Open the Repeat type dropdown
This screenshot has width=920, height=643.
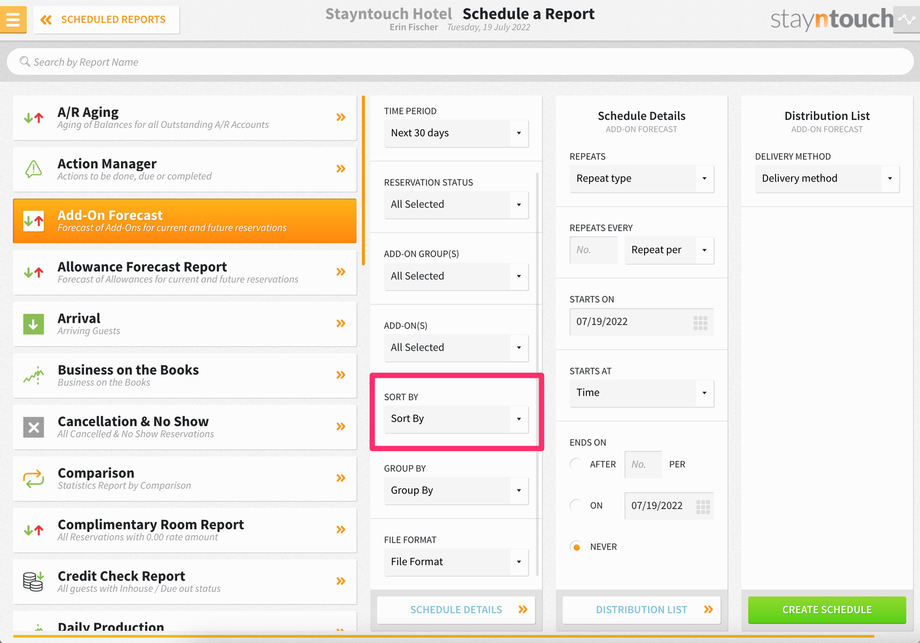click(x=641, y=179)
